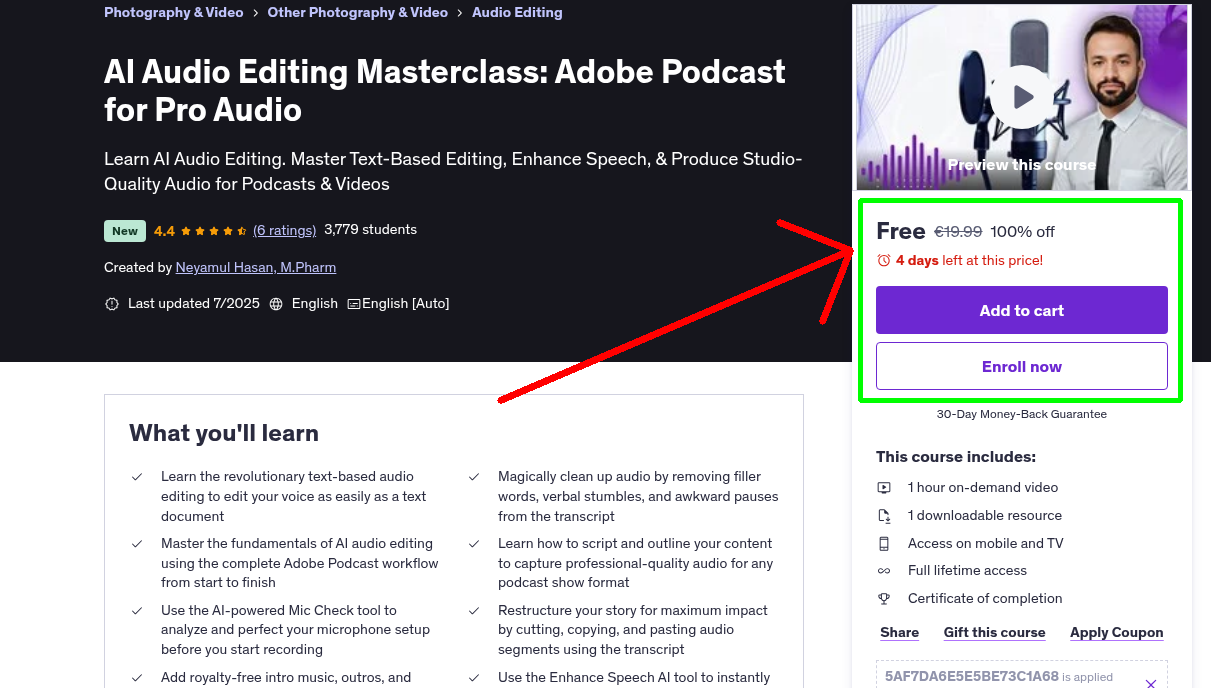The image size is (1211, 688).
Task: Click the checkmark beside script and outline item
Action: click(x=474, y=544)
